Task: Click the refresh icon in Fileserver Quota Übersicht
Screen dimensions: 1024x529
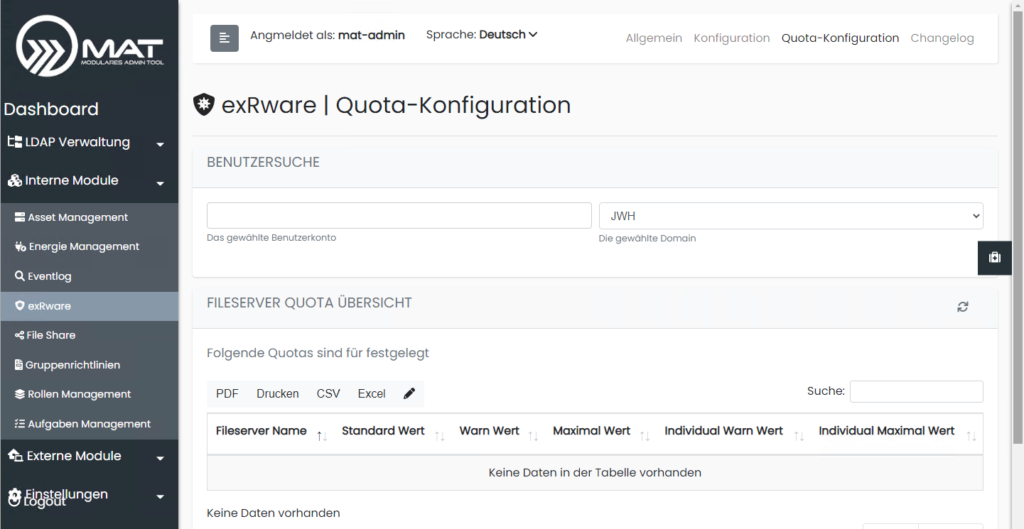Action: (962, 307)
